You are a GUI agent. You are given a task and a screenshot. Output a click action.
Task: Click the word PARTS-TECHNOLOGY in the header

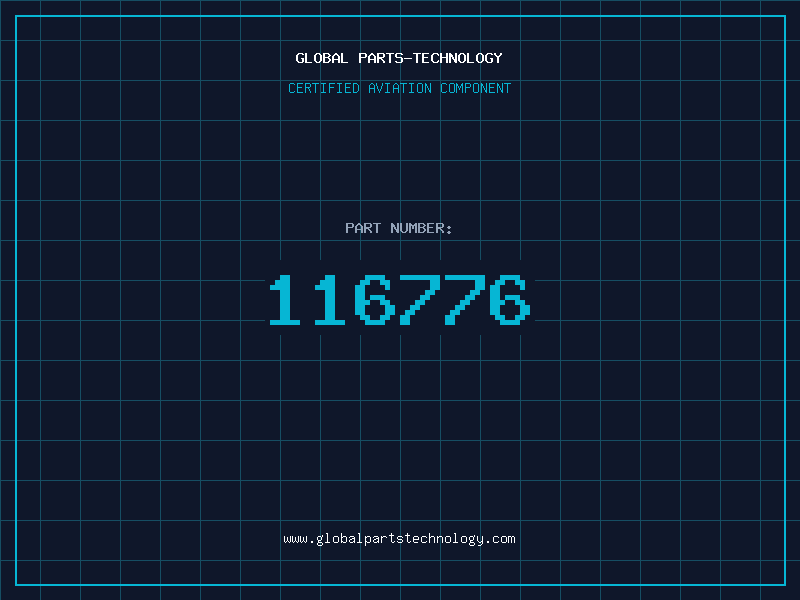(431, 58)
